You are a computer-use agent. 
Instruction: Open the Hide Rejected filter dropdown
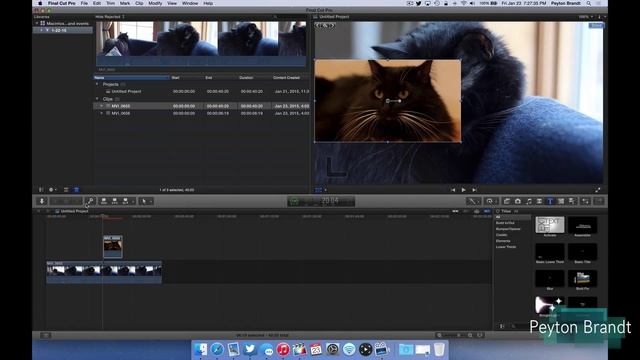pyautogui.click(x=110, y=17)
